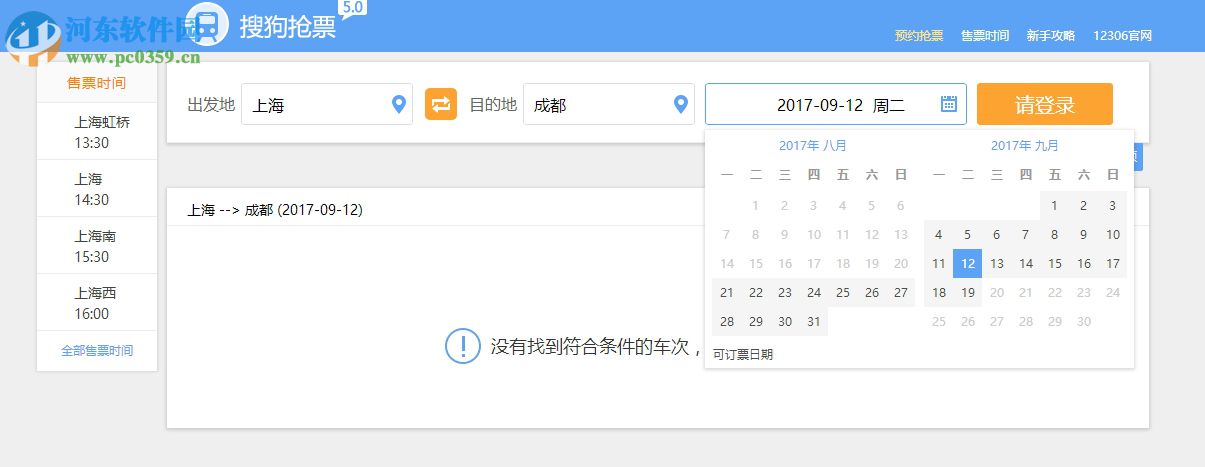Pick August 29 in the calendar
The height and width of the screenshot is (467, 1205).
point(756,322)
